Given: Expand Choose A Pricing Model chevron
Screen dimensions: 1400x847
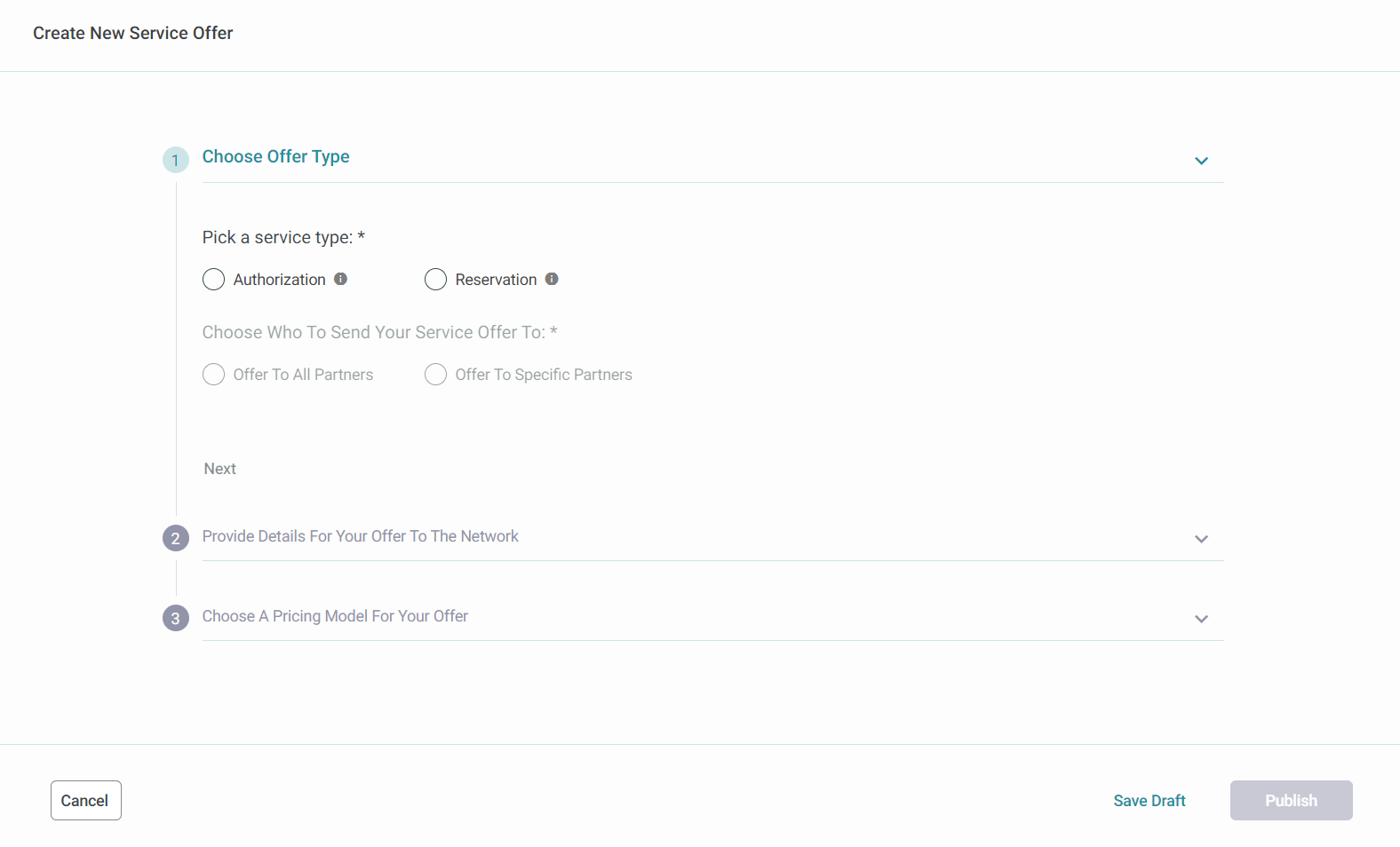Looking at the screenshot, I should click(1201, 619).
